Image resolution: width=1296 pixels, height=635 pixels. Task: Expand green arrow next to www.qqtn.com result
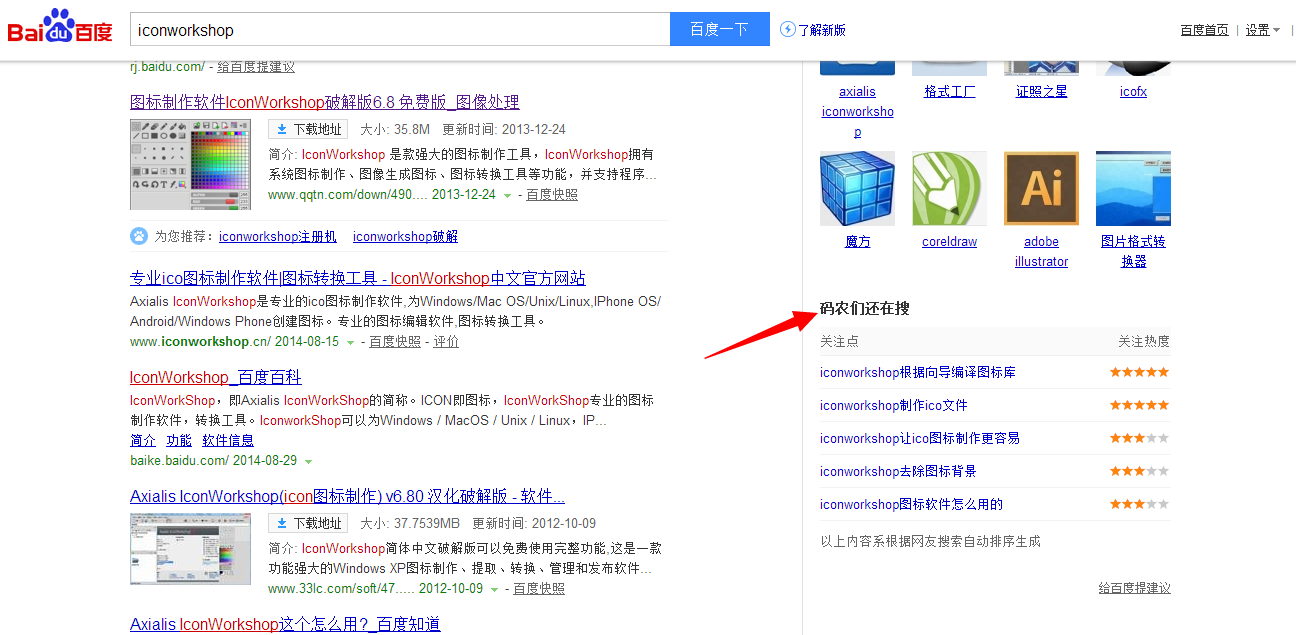coord(508,196)
